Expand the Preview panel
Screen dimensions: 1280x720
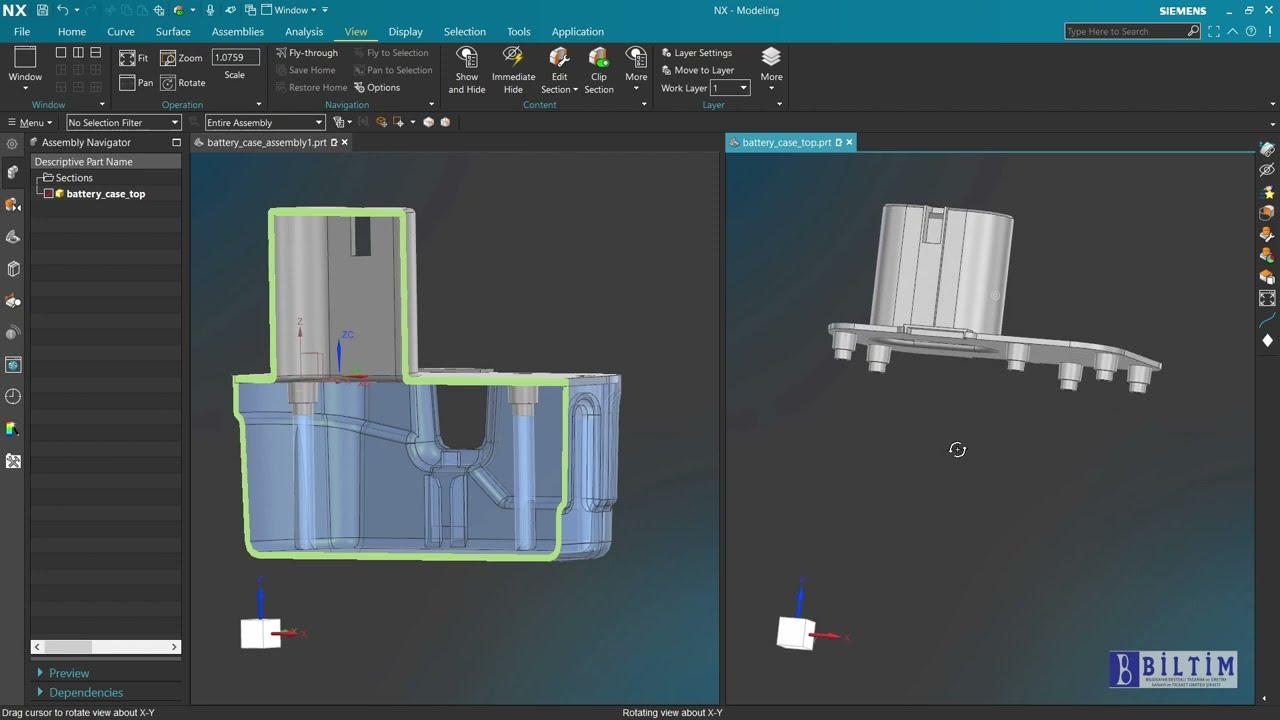63,673
